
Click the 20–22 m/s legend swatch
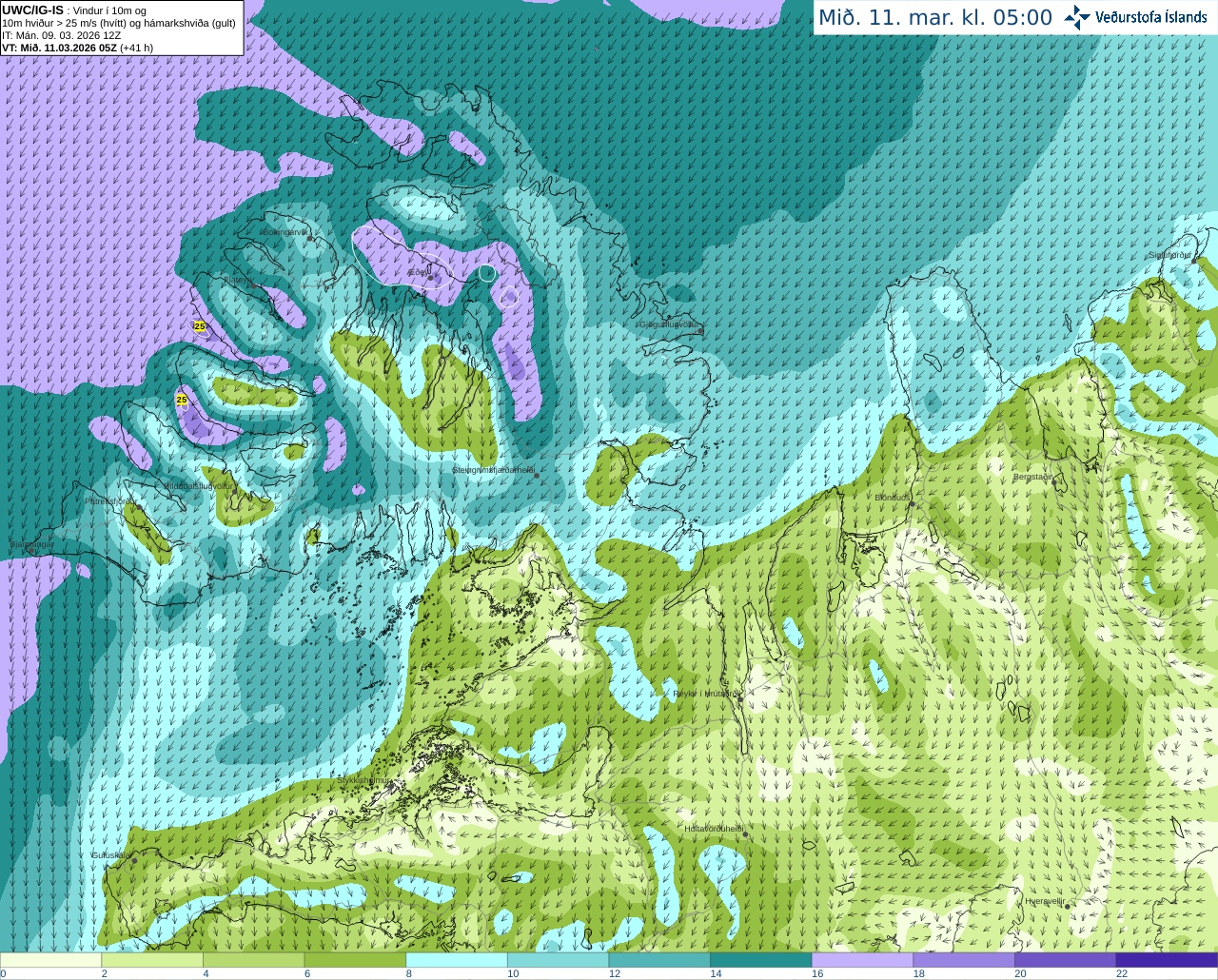(1066, 960)
